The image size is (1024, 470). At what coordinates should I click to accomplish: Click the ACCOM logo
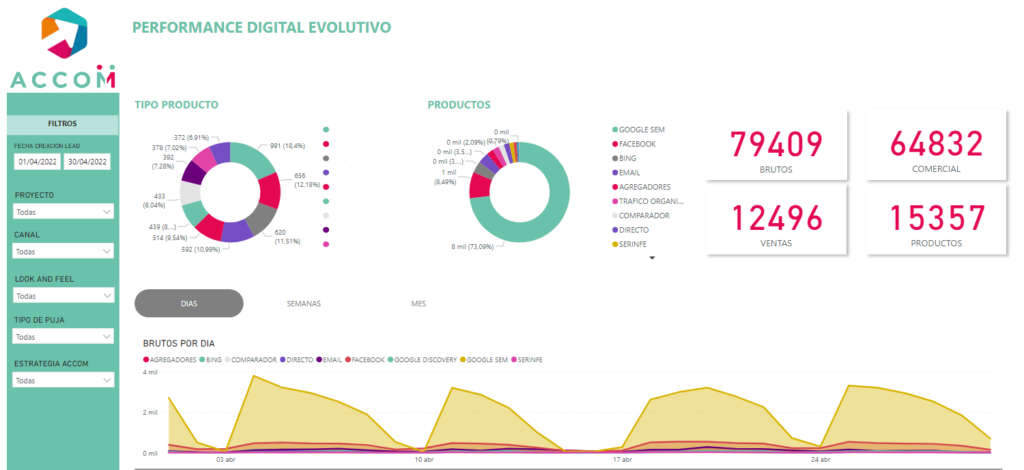tap(63, 50)
